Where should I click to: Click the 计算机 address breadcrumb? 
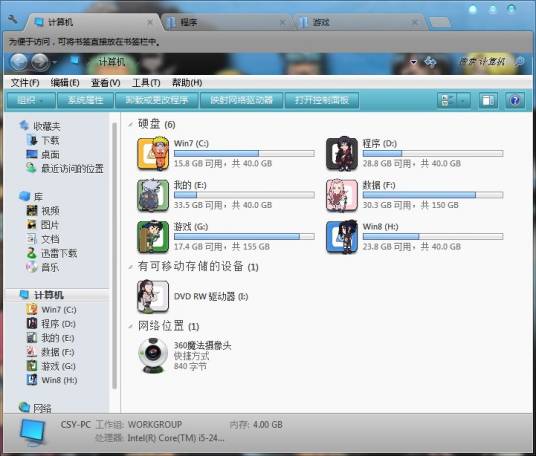pyautogui.click(x=112, y=62)
